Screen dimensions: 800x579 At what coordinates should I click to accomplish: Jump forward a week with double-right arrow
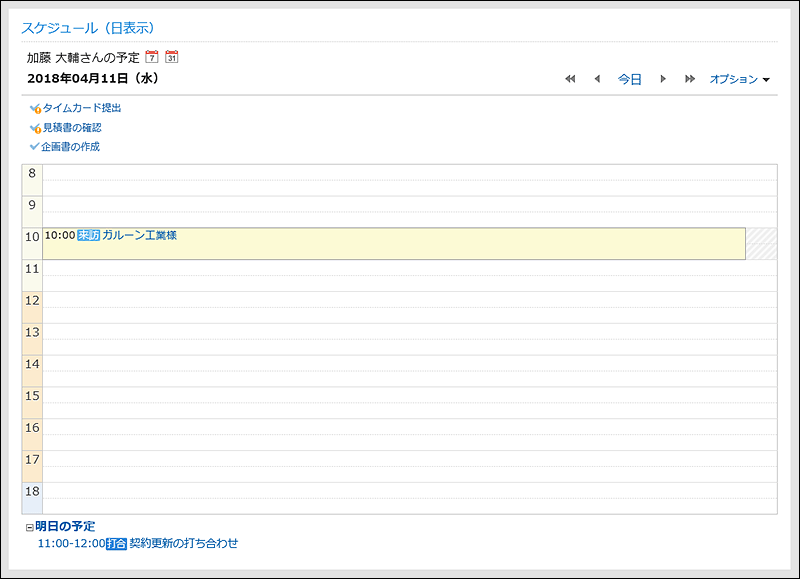coord(690,79)
